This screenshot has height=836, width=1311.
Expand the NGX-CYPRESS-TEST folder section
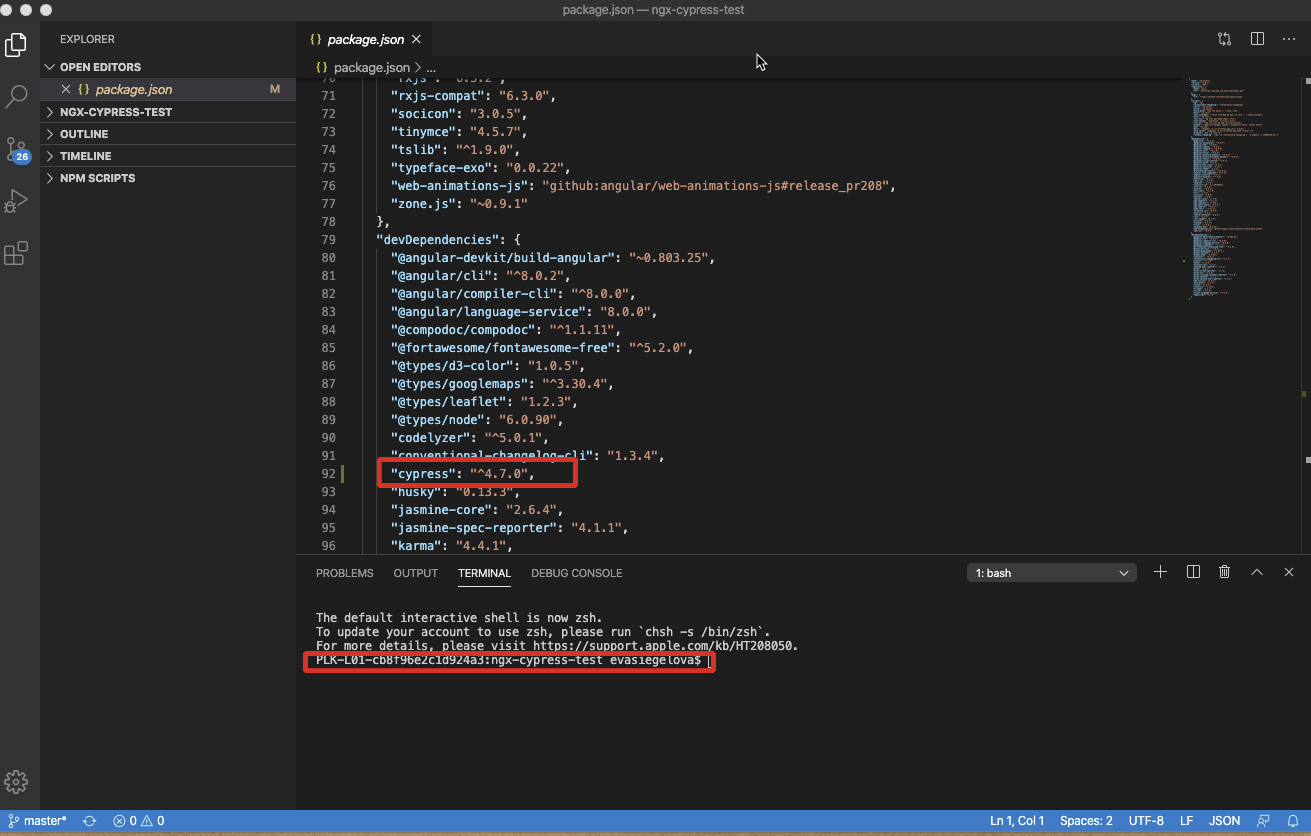(115, 112)
